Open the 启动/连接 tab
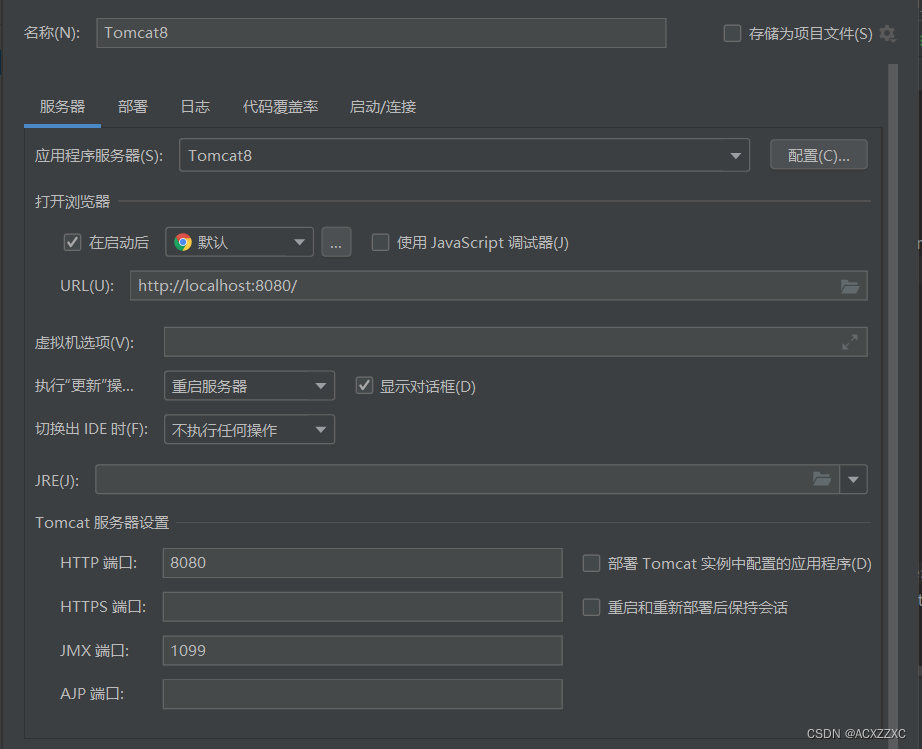 [383, 106]
